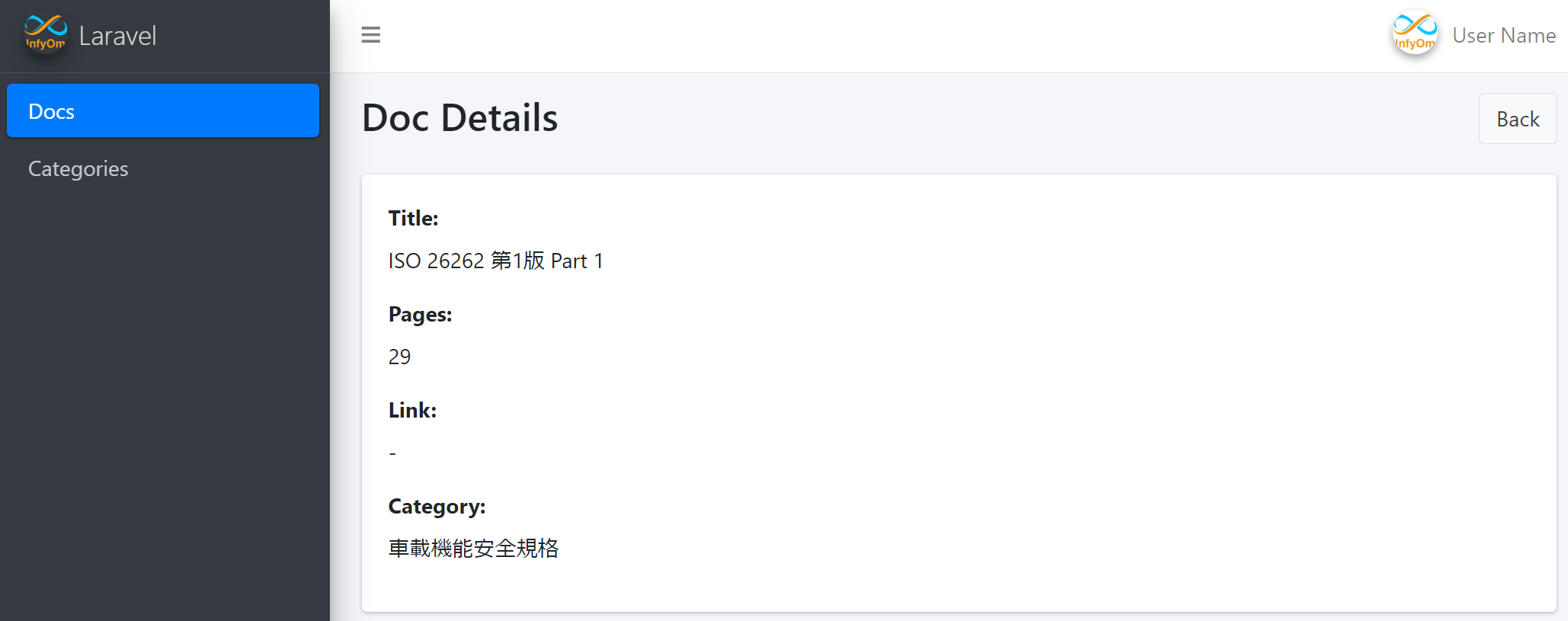1568x621 pixels.
Task: Click empty area of the top navbar
Action: 838,36
